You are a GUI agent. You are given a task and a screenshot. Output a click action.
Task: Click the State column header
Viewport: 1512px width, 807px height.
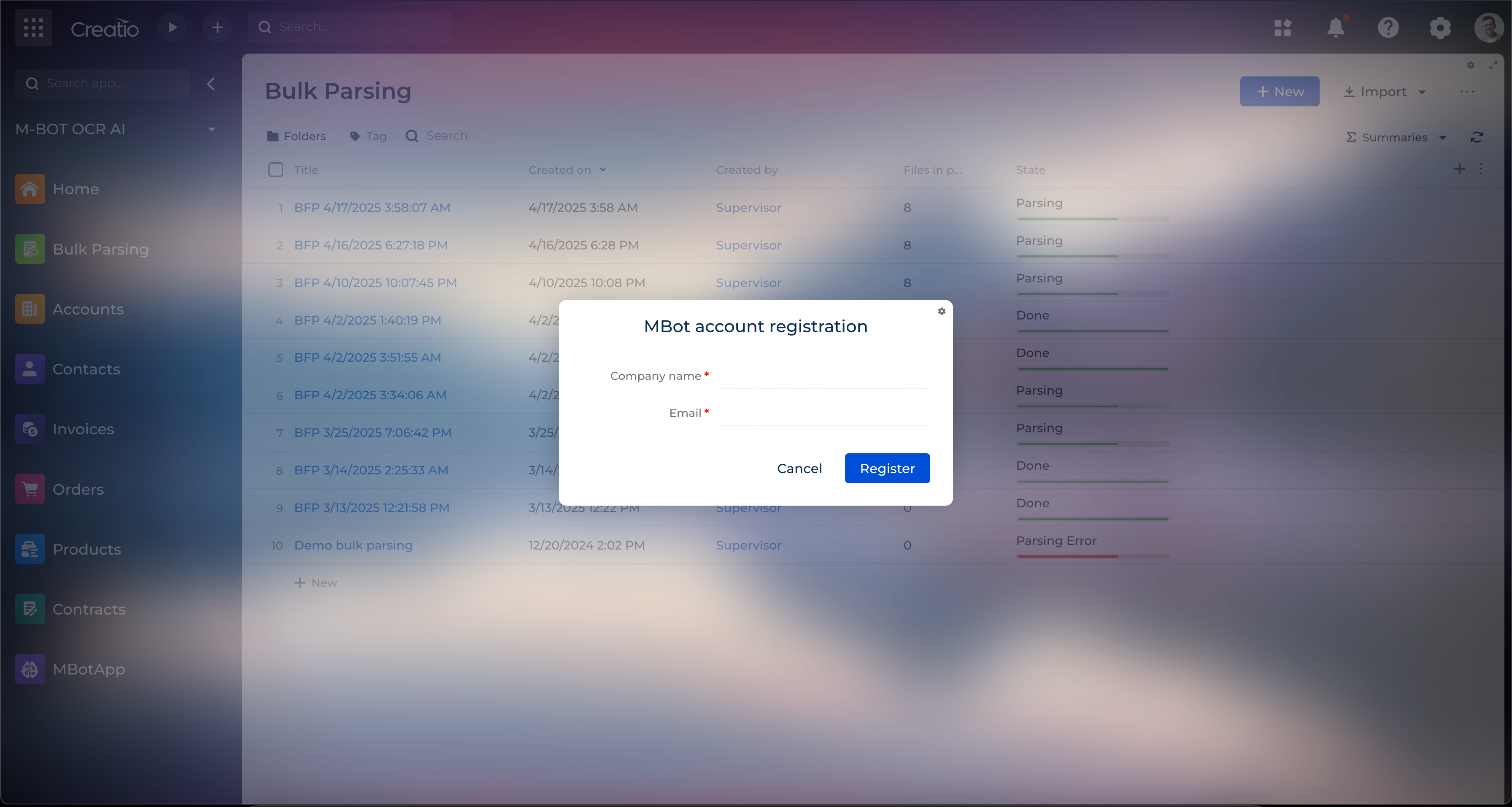click(1030, 170)
